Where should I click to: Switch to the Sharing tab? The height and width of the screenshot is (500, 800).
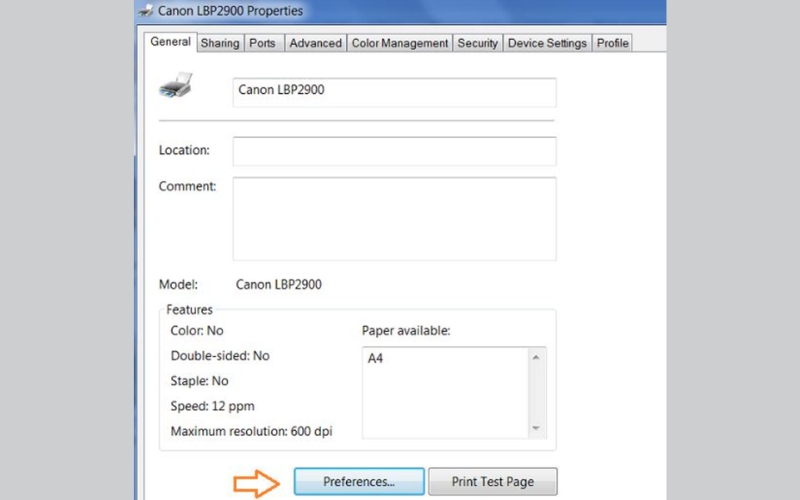pos(220,43)
